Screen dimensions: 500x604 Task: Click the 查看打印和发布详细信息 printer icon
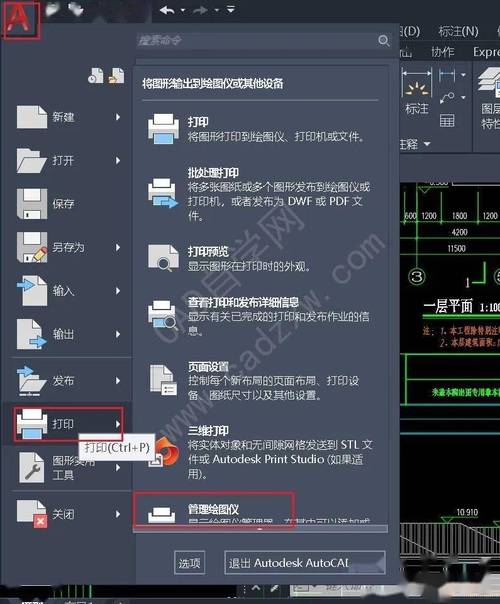coord(163,315)
